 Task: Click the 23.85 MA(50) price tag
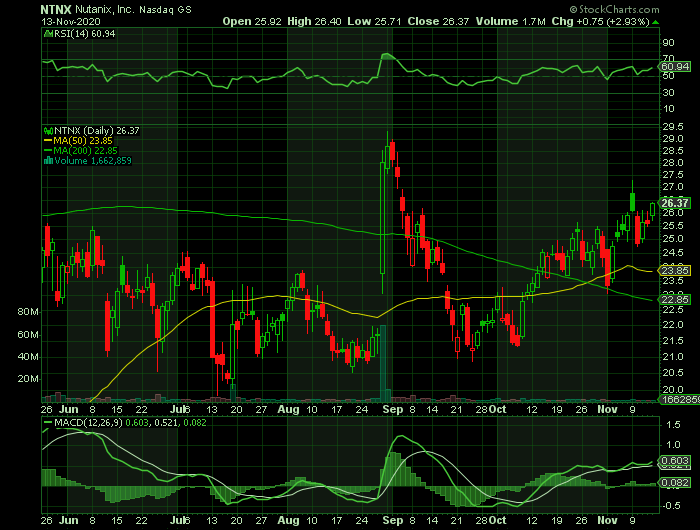pyautogui.click(x=675, y=271)
